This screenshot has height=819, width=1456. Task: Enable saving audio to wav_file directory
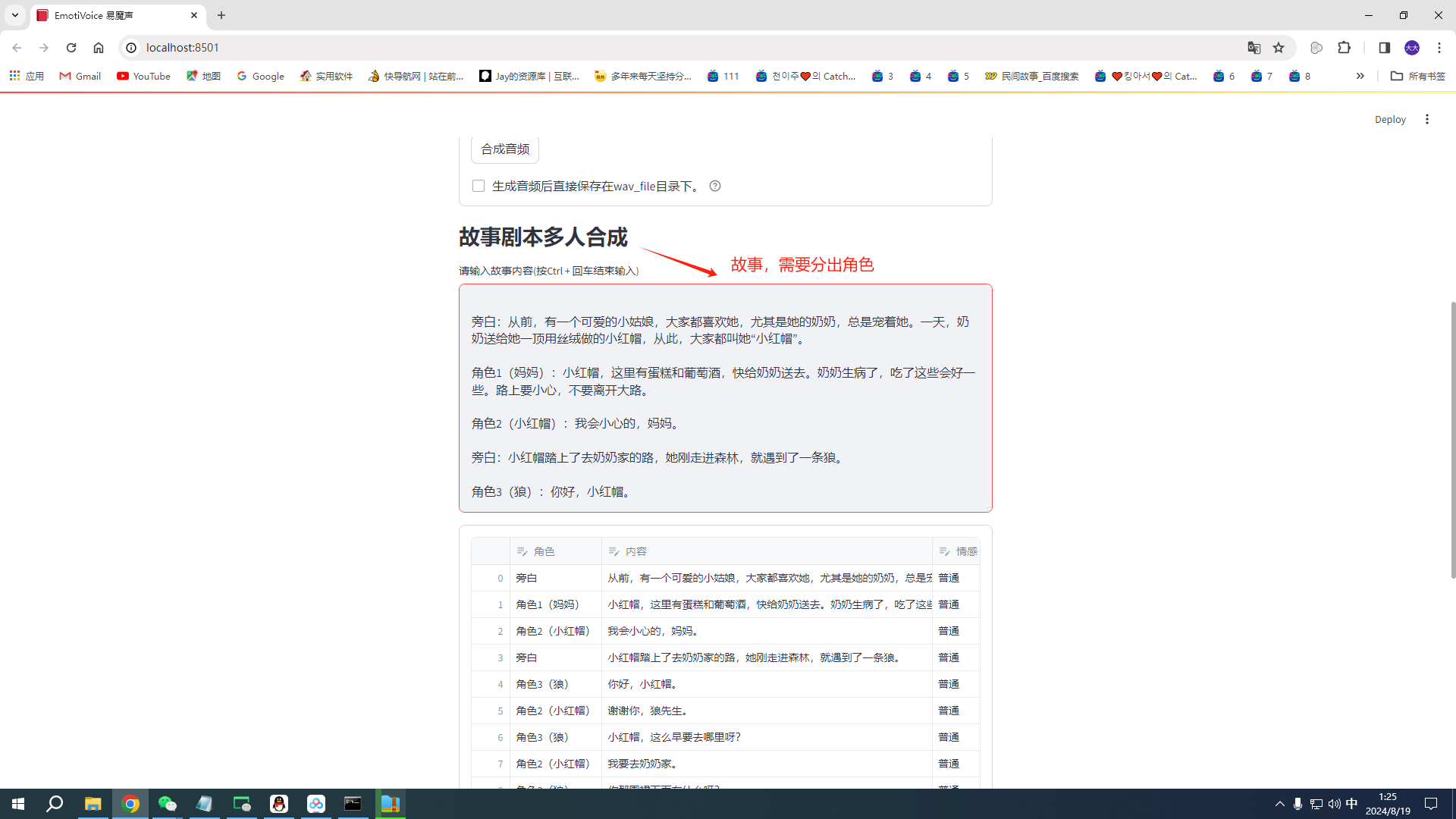coord(479,186)
